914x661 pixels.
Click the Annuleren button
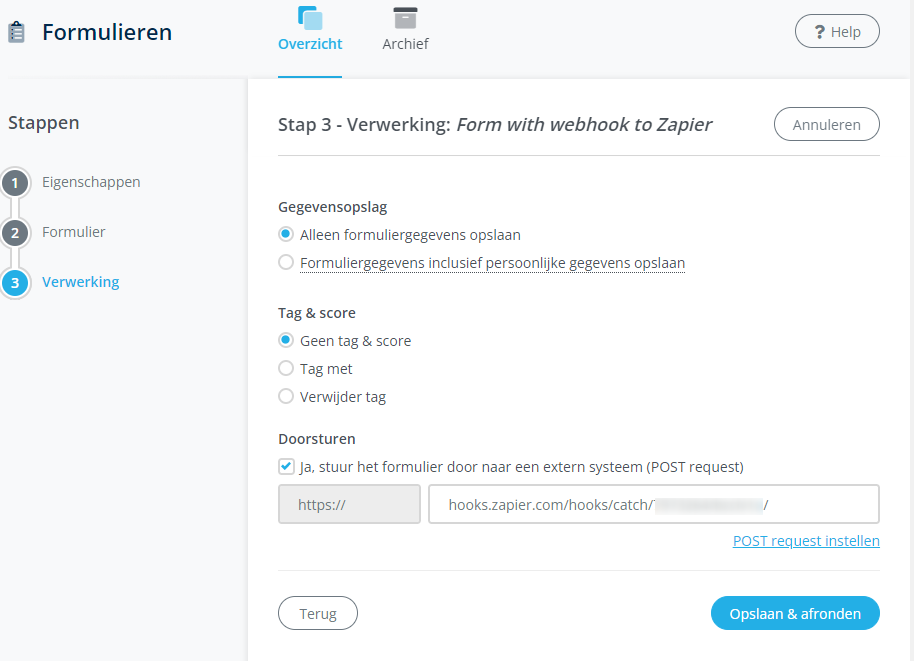[826, 125]
